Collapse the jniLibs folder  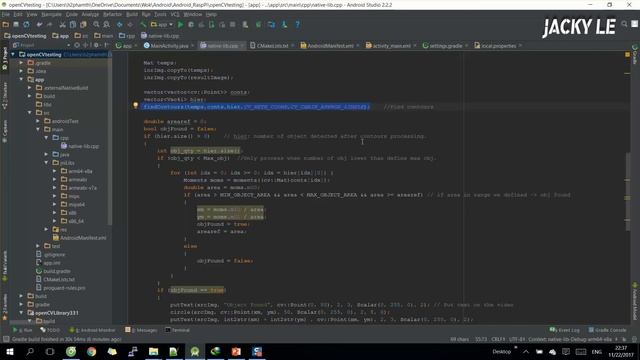tap(47, 162)
